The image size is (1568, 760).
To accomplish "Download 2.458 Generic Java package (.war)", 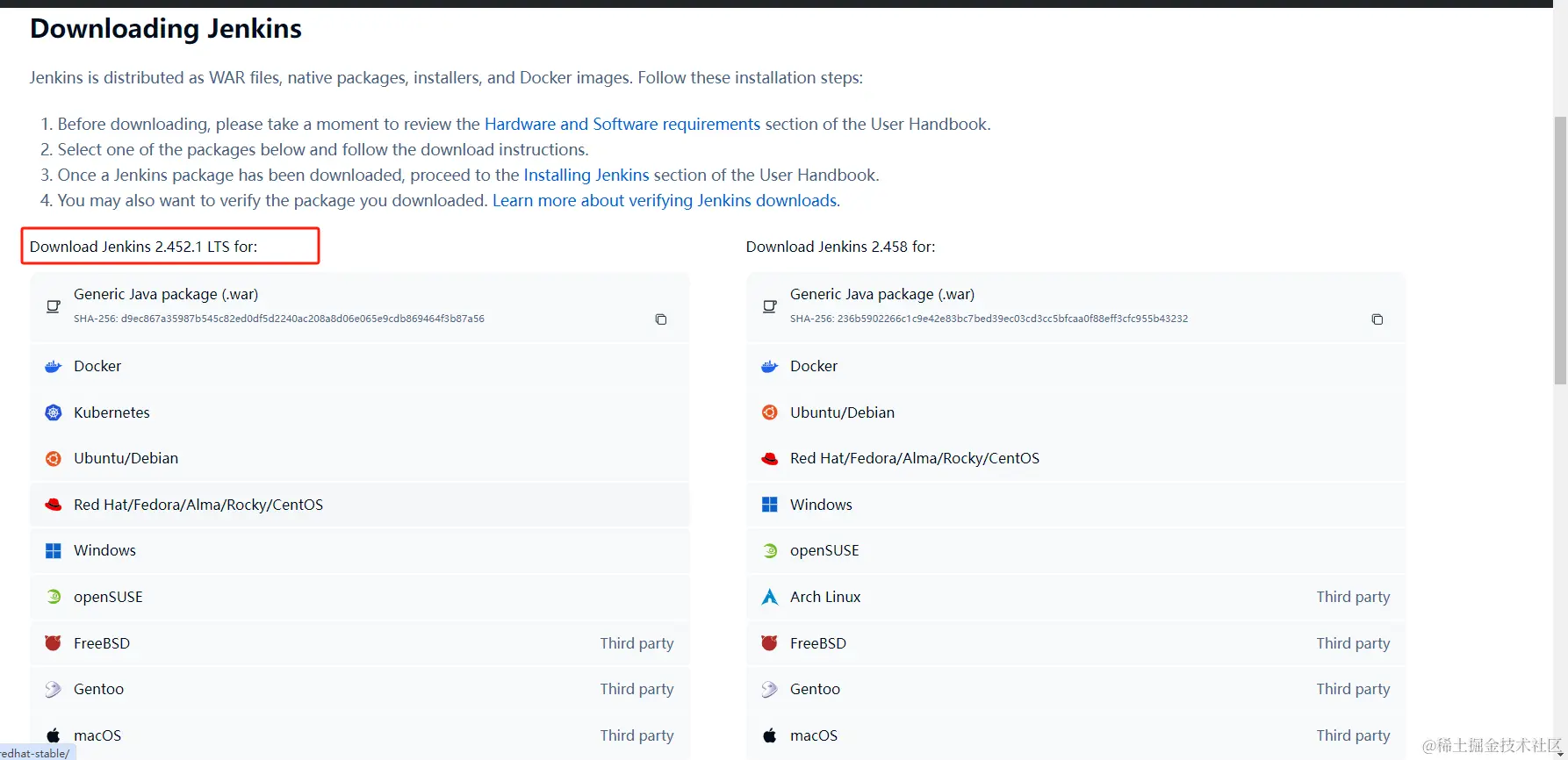I will (x=1076, y=306).
